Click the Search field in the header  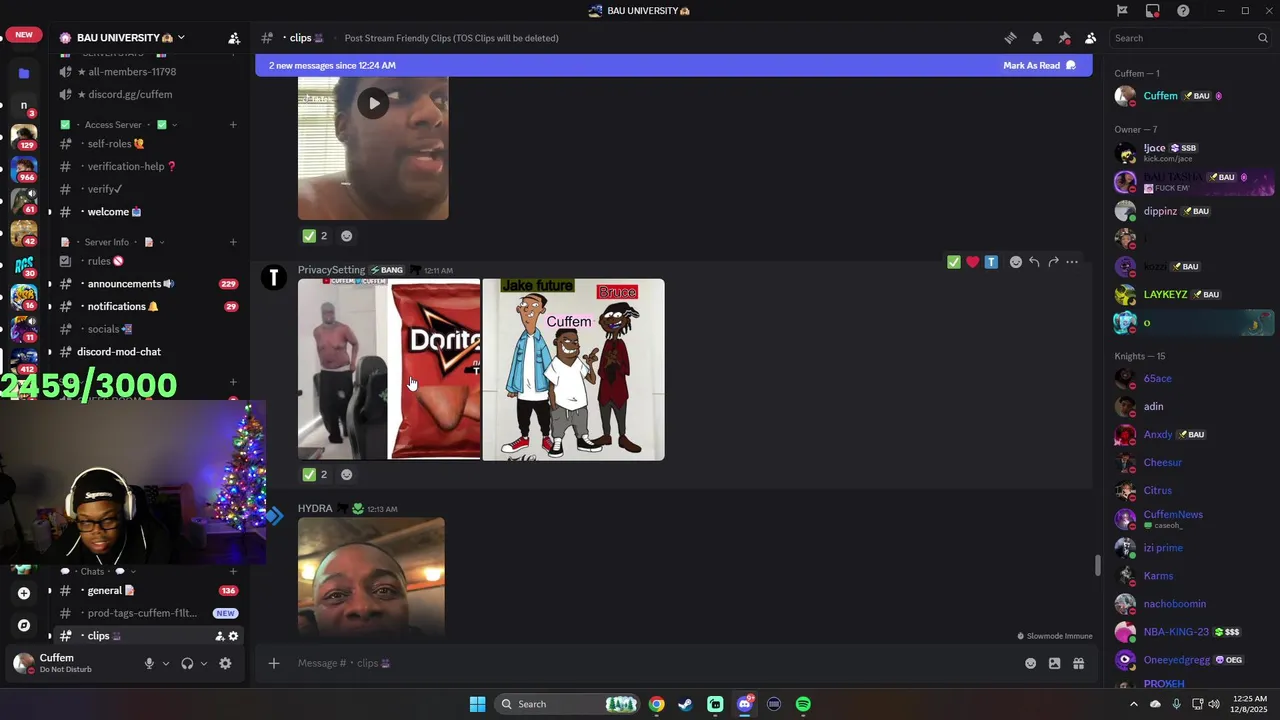1190,38
